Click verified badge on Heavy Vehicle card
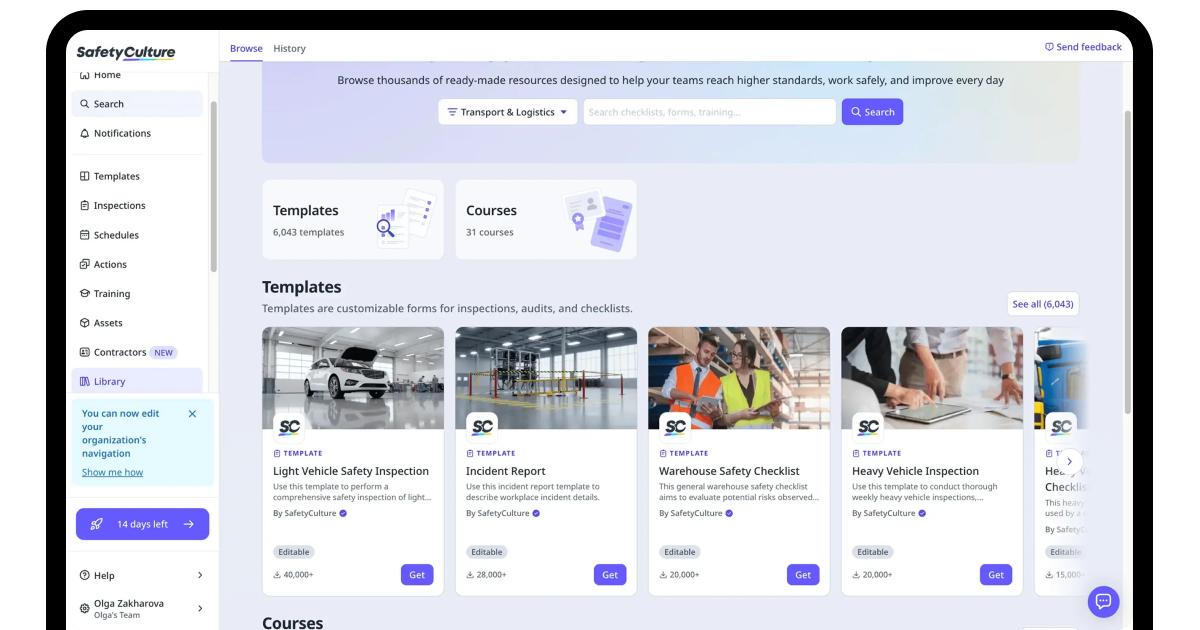Image resolution: width=1200 pixels, height=630 pixels. pos(922,513)
